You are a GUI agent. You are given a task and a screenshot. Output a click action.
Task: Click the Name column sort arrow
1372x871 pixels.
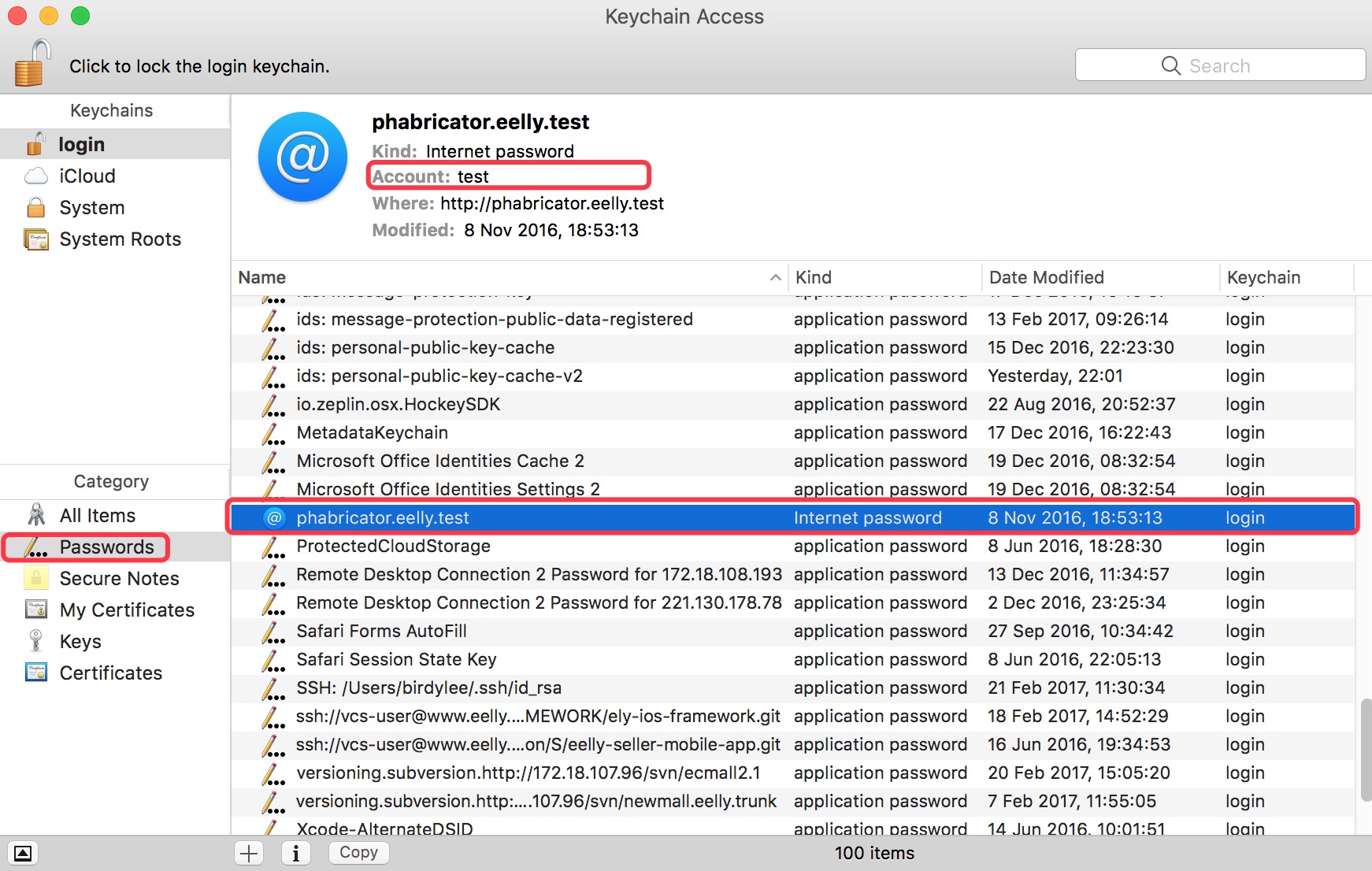click(775, 277)
